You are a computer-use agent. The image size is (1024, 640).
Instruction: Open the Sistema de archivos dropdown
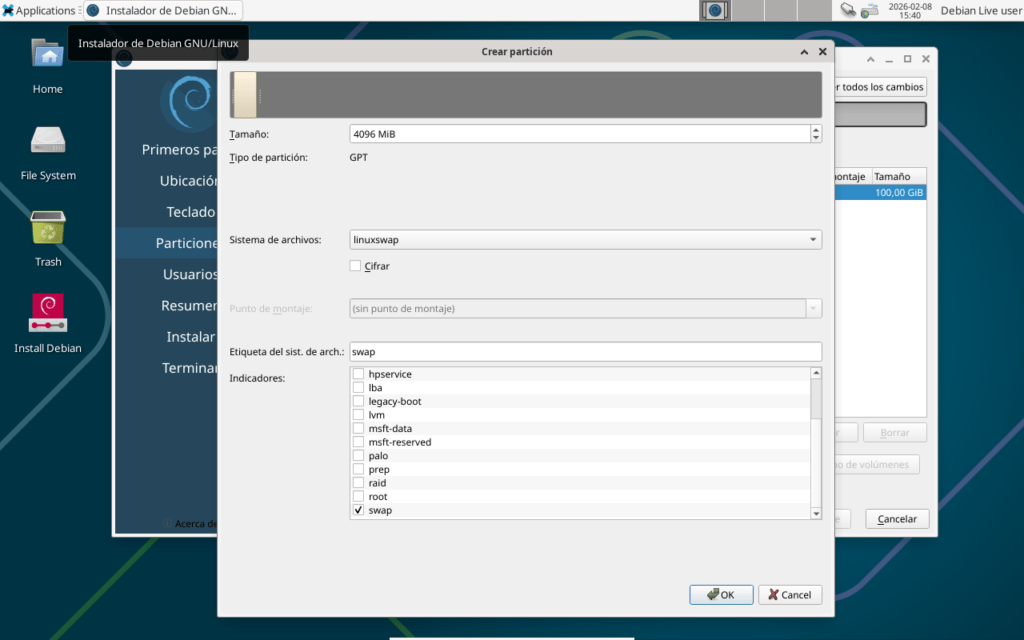point(585,240)
